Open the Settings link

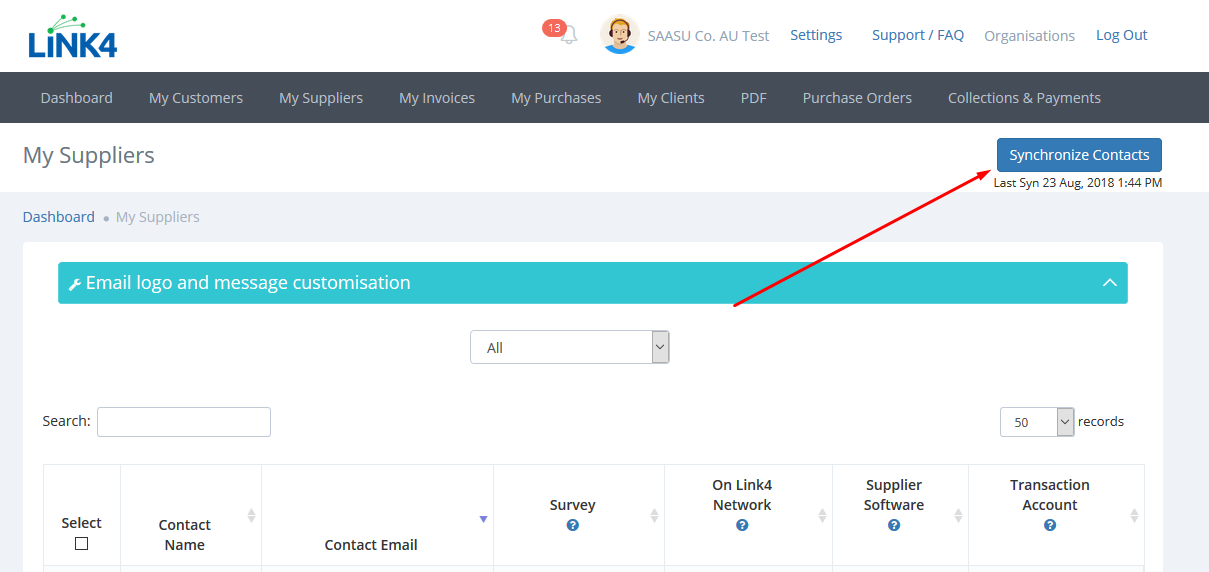pyautogui.click(x=816, y=35)
